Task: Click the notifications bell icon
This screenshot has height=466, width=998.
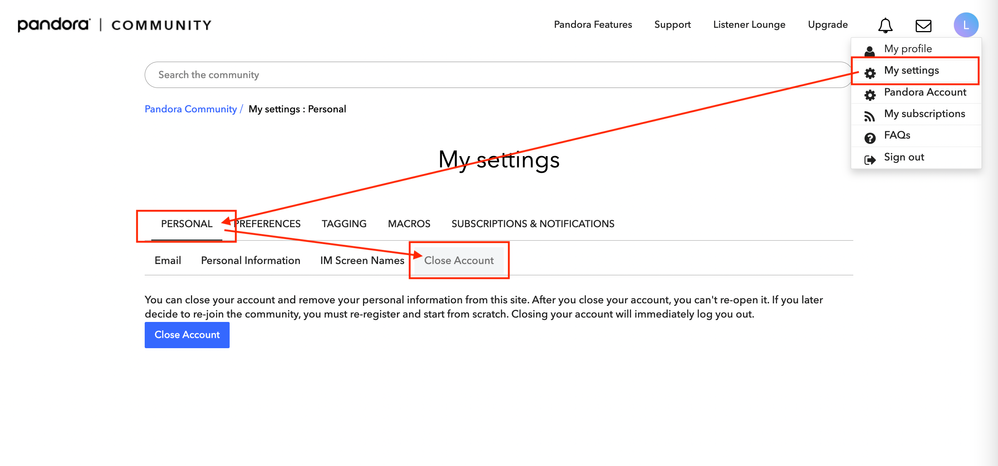Action: point(885,26)
